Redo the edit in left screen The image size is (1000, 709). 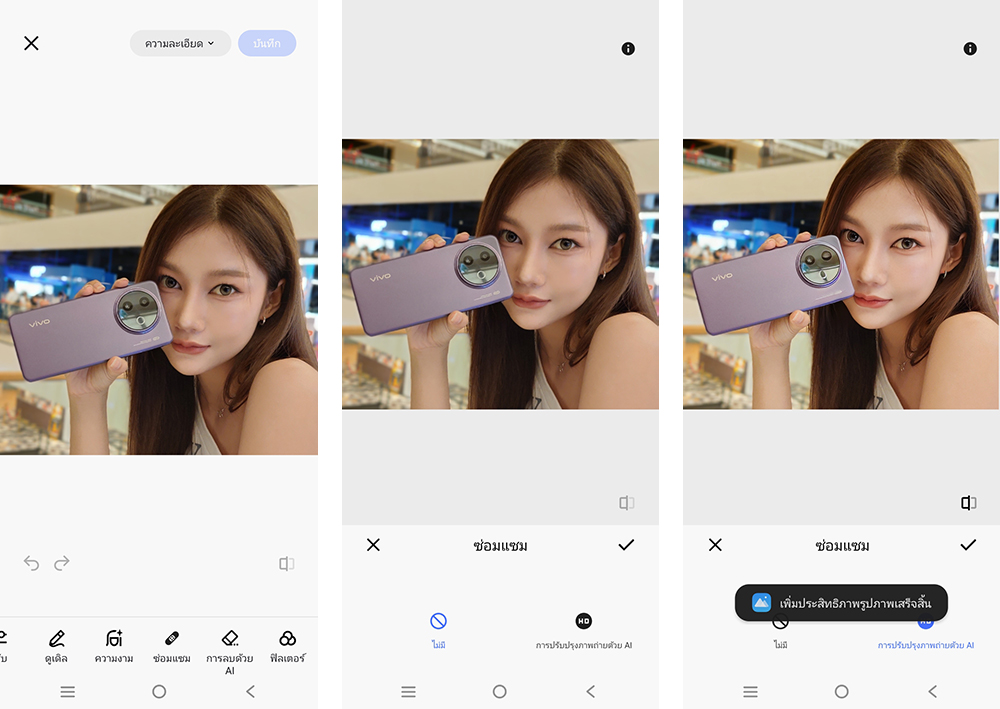pyautogui.click(x=62, y=564)
